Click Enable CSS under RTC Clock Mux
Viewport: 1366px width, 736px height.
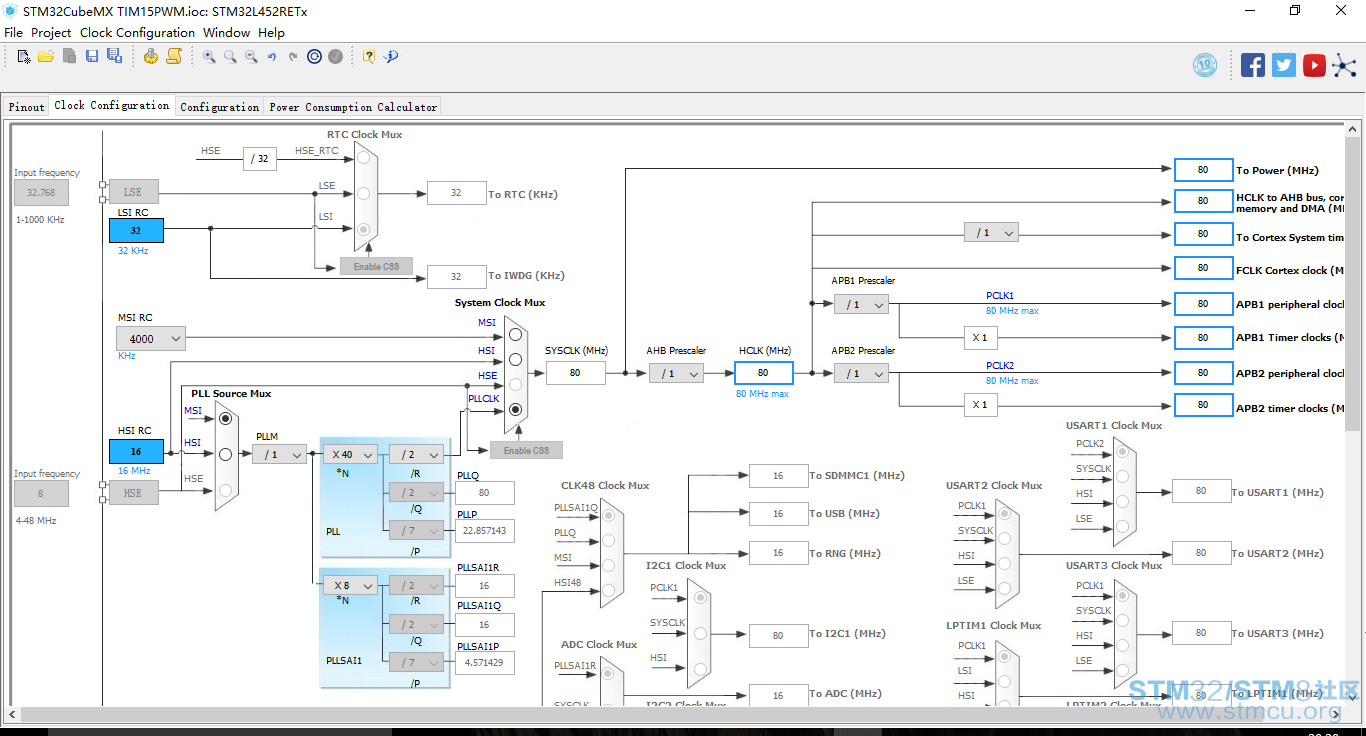click(x=376, y=266)
